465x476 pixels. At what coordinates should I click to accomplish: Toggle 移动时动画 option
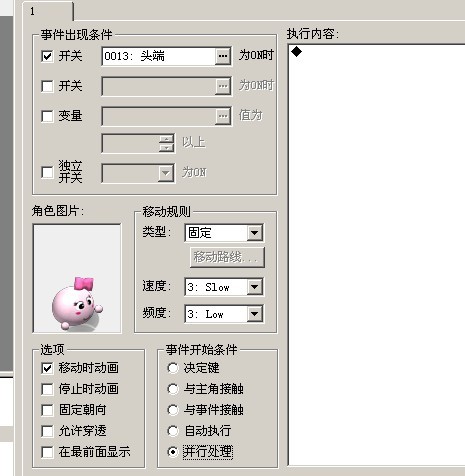[47, 368]
